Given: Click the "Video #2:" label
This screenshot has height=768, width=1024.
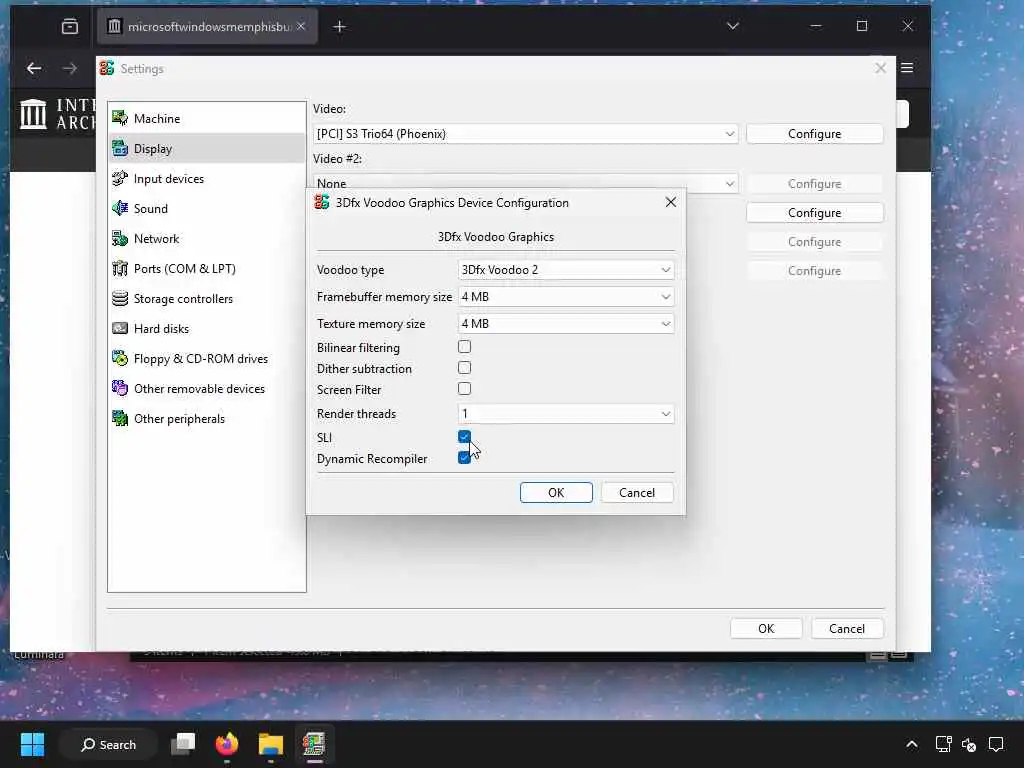Looking at the screenshot, I should tap(338, 159).
